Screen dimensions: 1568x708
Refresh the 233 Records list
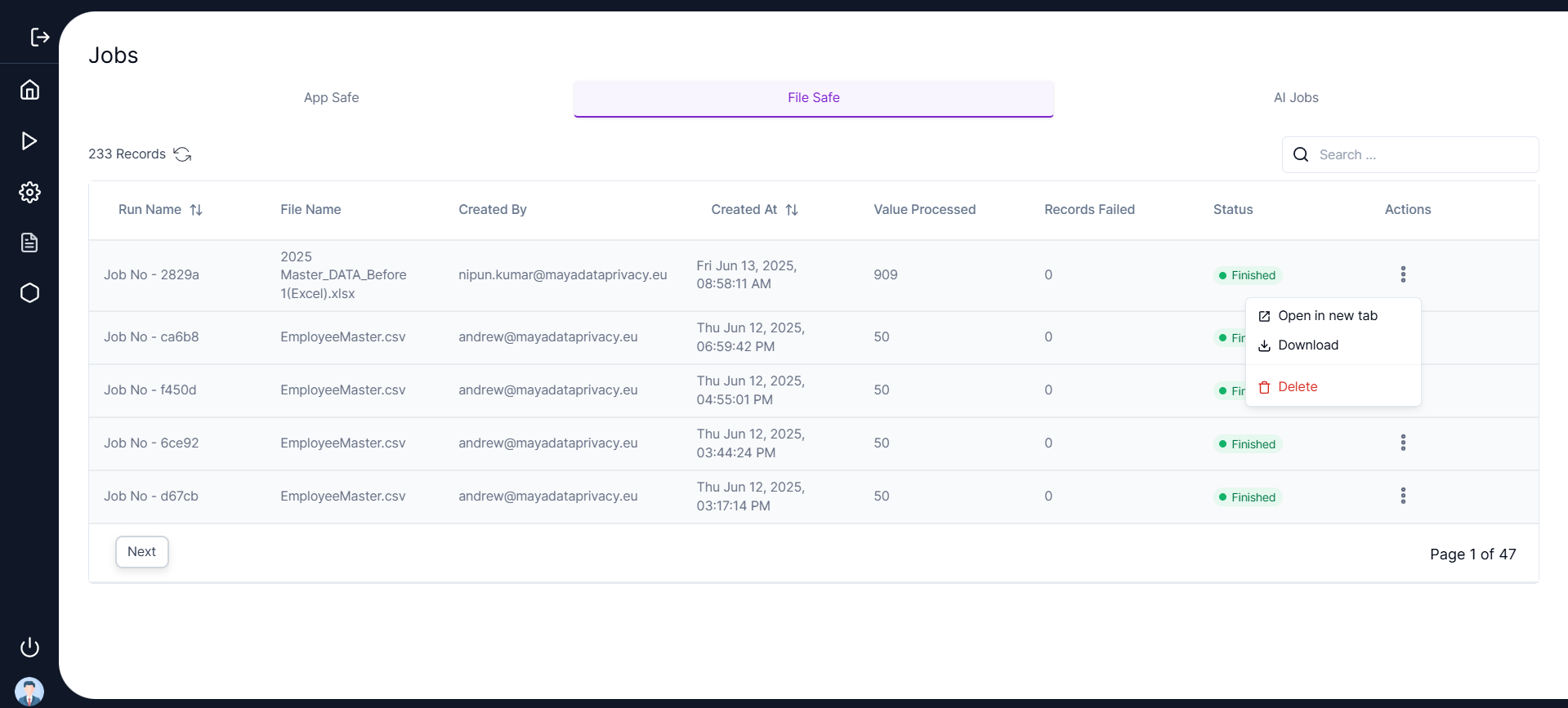click(182, 154)
